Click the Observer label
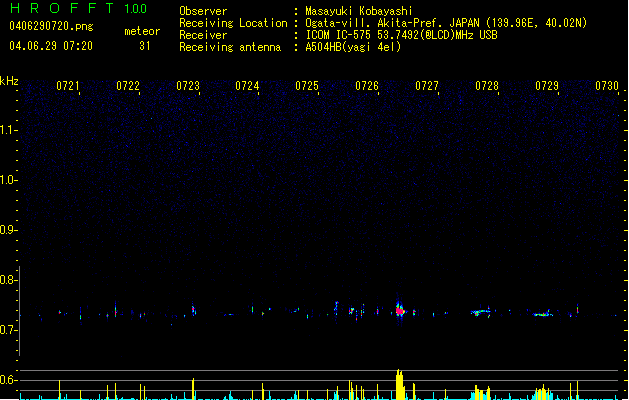Image resolution: width=629 pixels, height=400 pixels. [203, 11]
